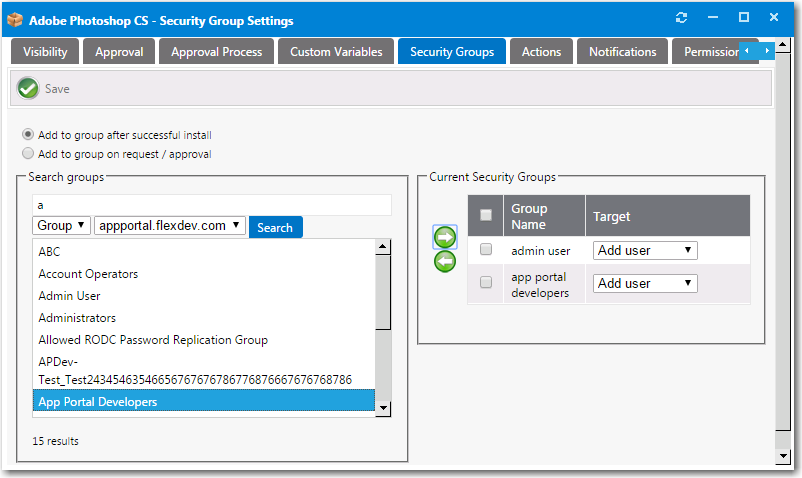Select Add to group on request / approval

pyautogui.click(x=28, y=154)
